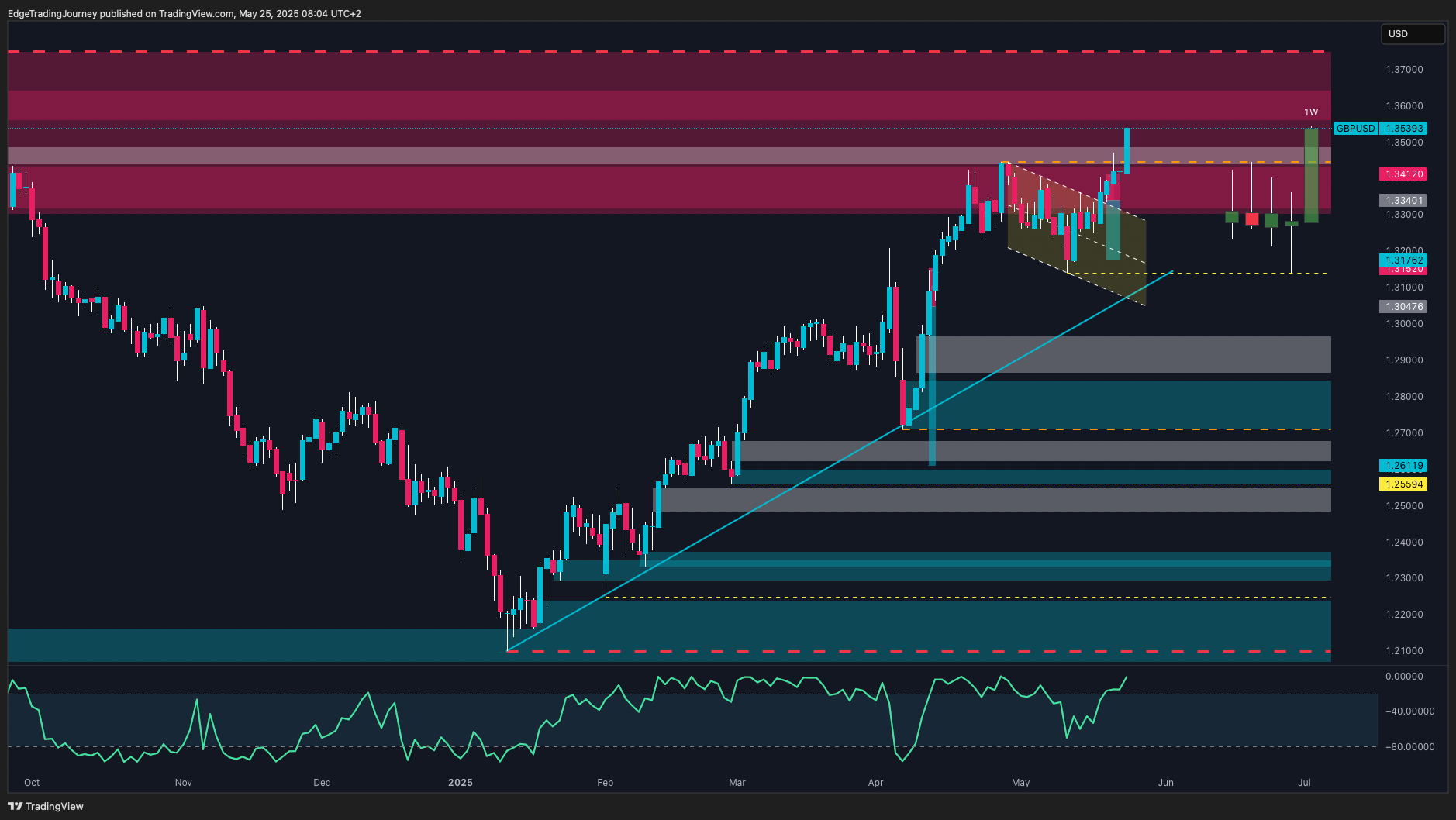The height and width of the screenshot is (820, 1456).
Task: Click the Mar label on time axis
Action: coord(737,783)
